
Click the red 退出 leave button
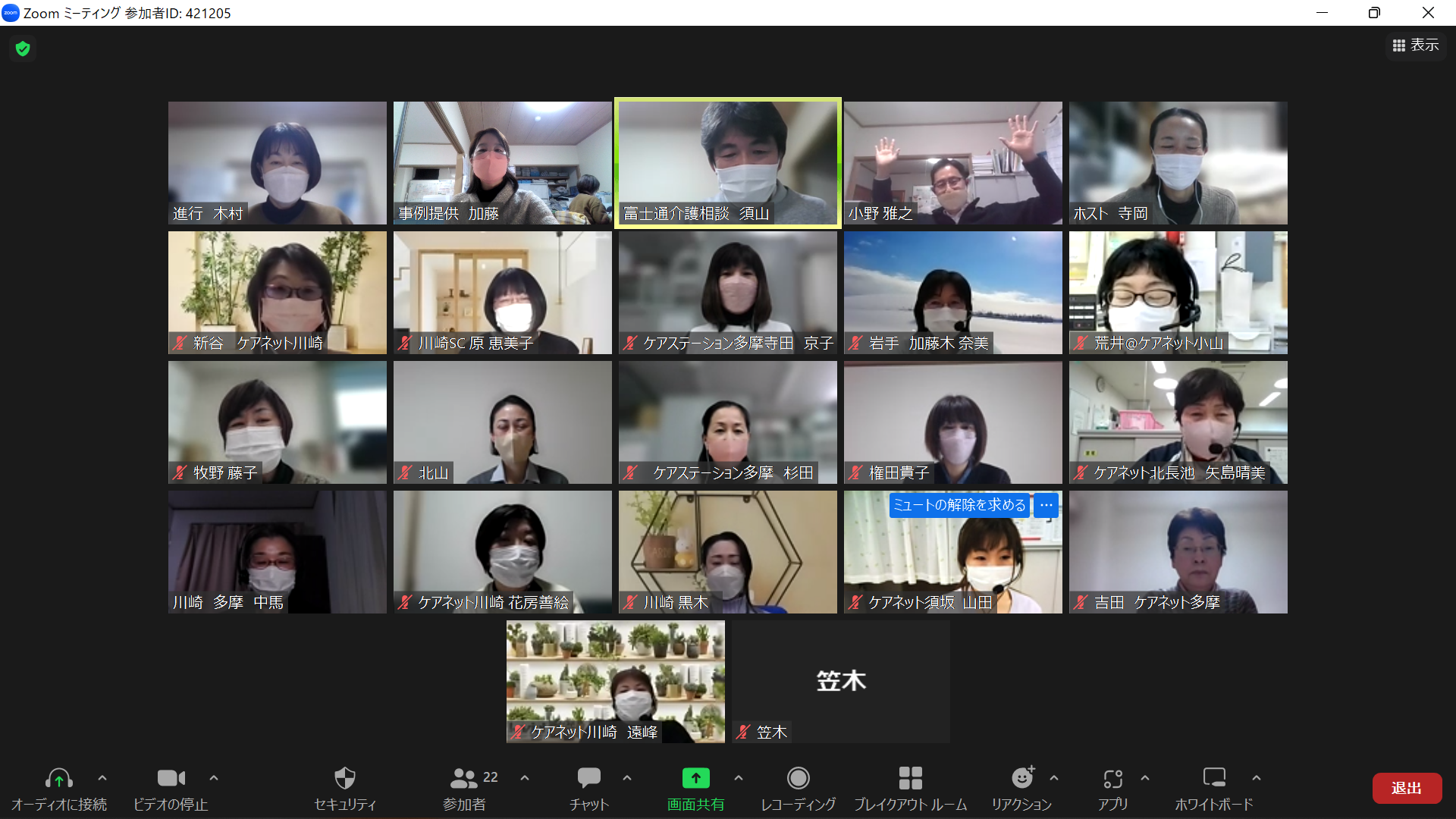coord(1407,788)
